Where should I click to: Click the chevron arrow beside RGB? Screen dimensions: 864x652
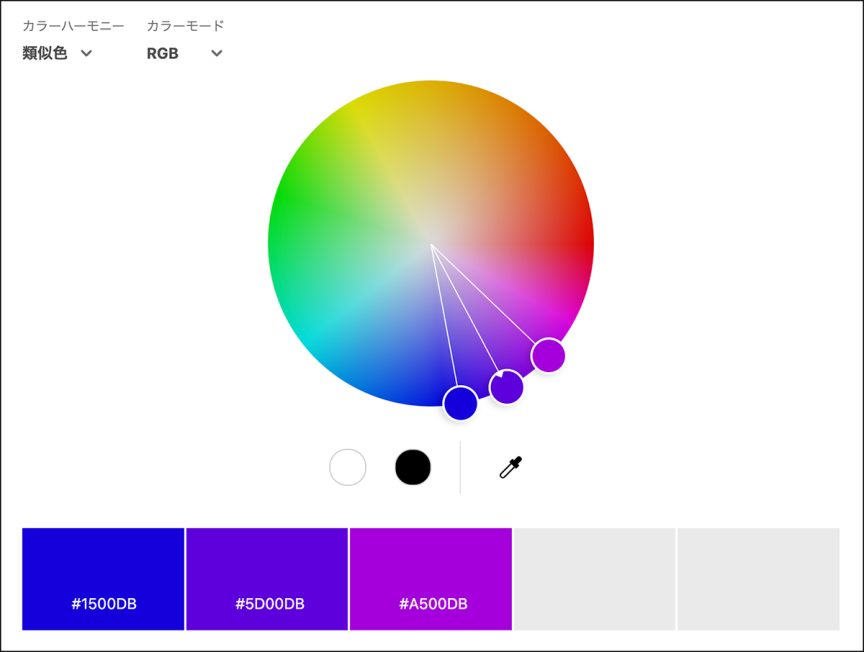(216, 54)
